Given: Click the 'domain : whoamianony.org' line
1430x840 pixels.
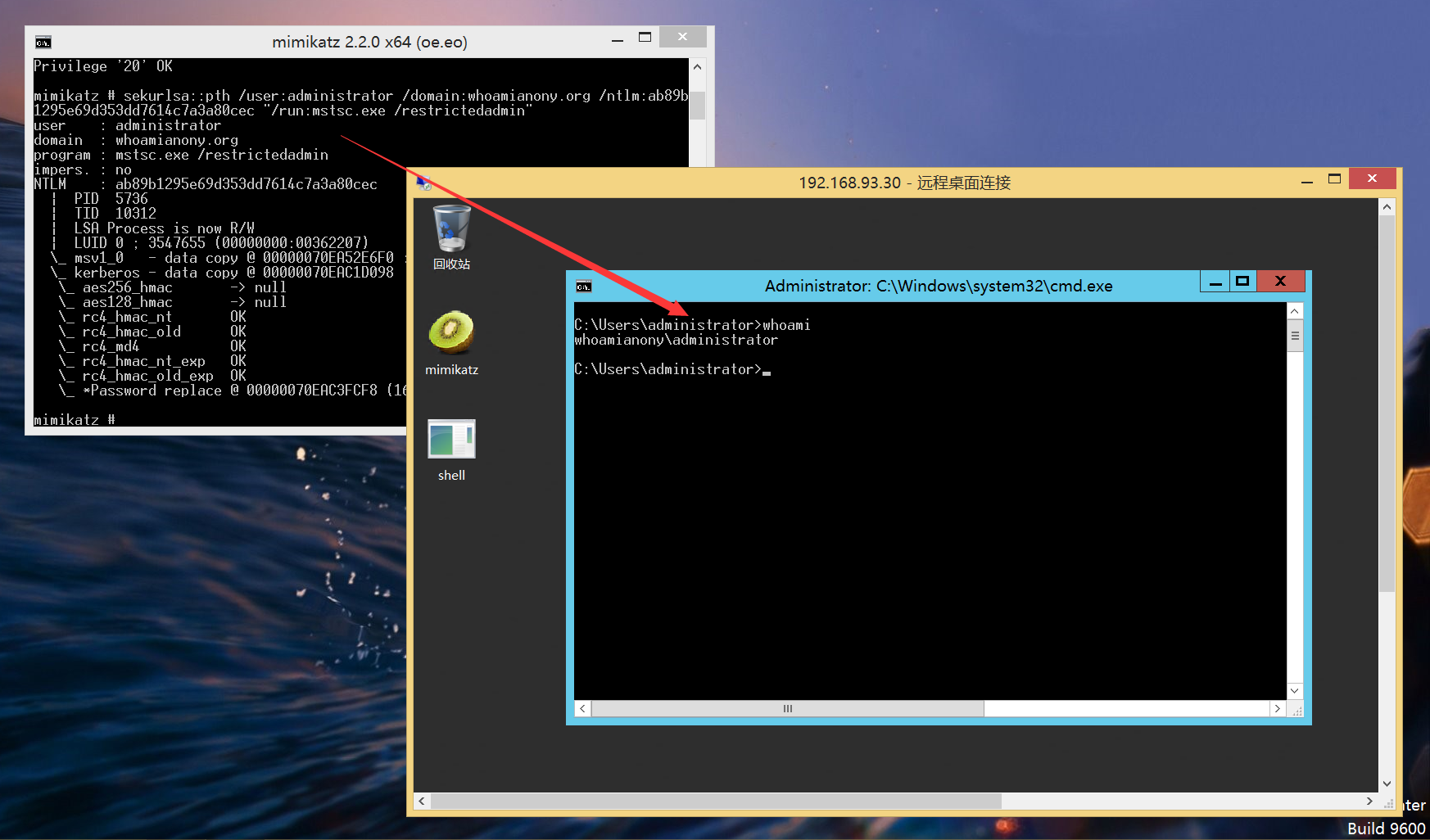Looking at the screenshot, I should pos(136,140).
